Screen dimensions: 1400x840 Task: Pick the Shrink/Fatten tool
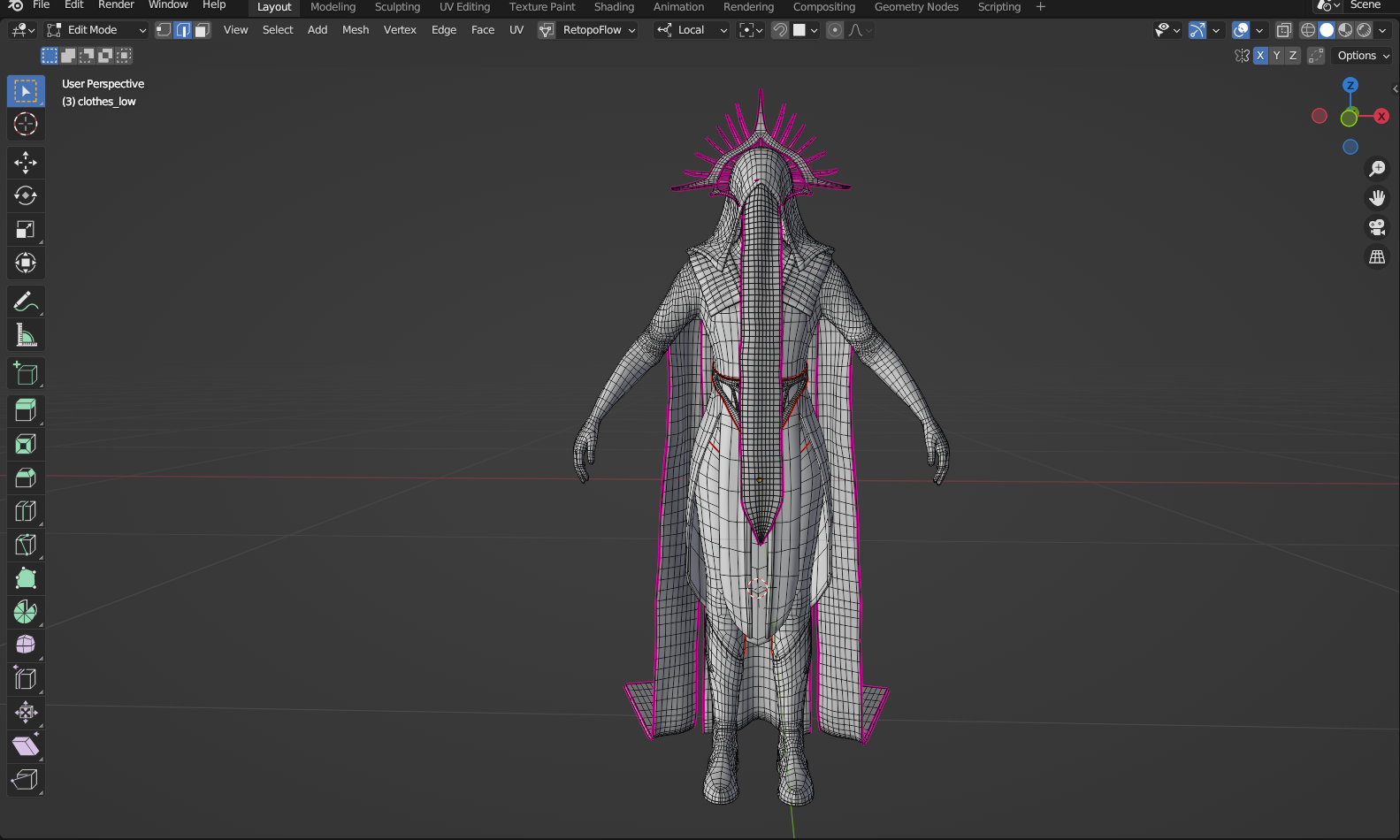pyautogui.click(x=26, y=713)
